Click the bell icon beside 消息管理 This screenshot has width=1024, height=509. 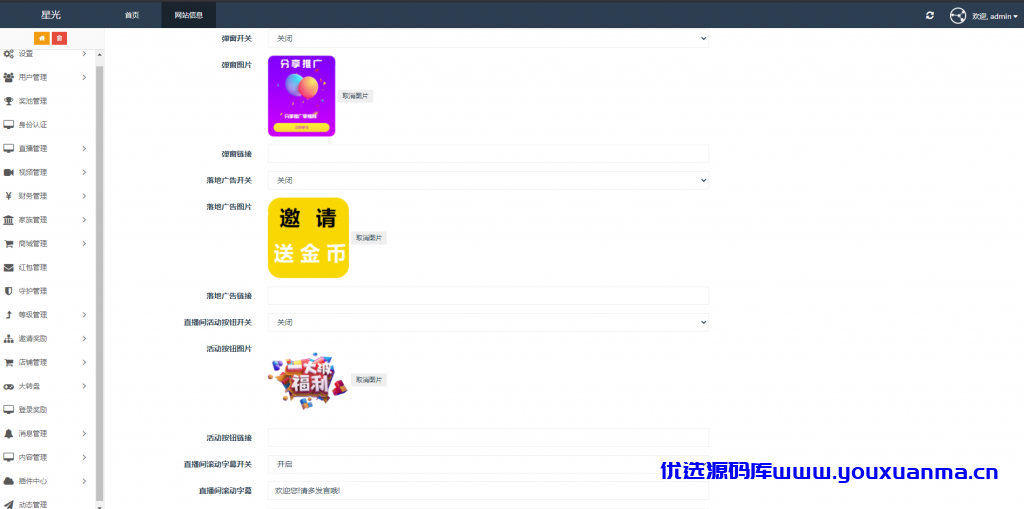pos(8,433)
